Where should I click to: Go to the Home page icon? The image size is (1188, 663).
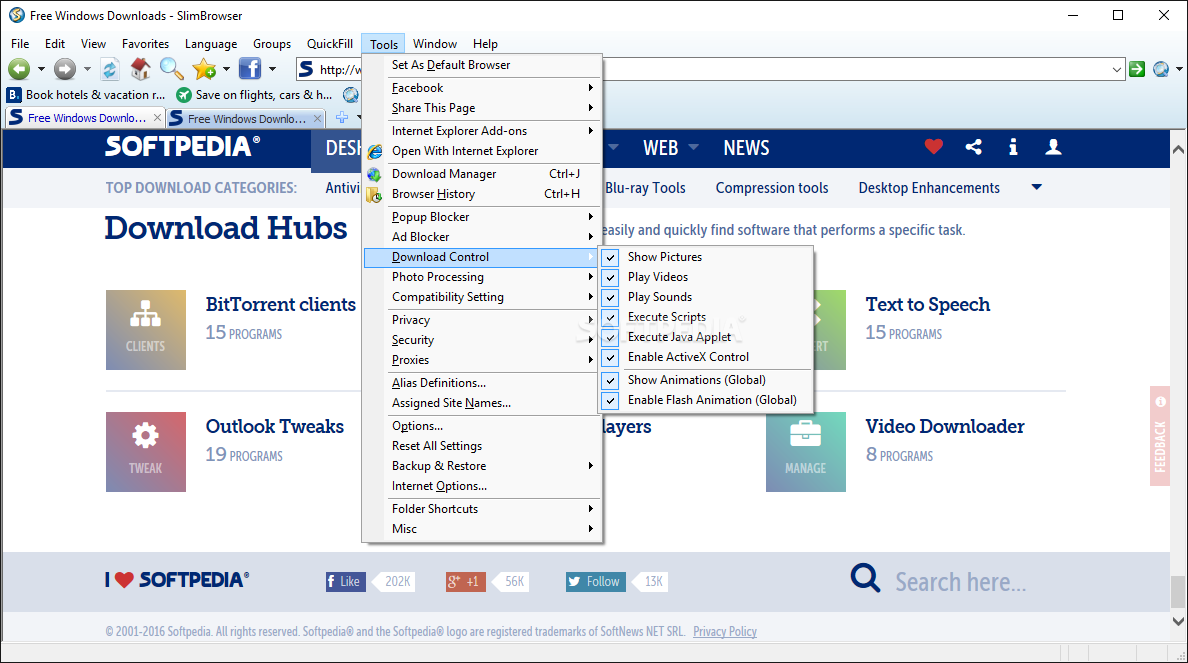pyautogui.click(x=140, y=69)
